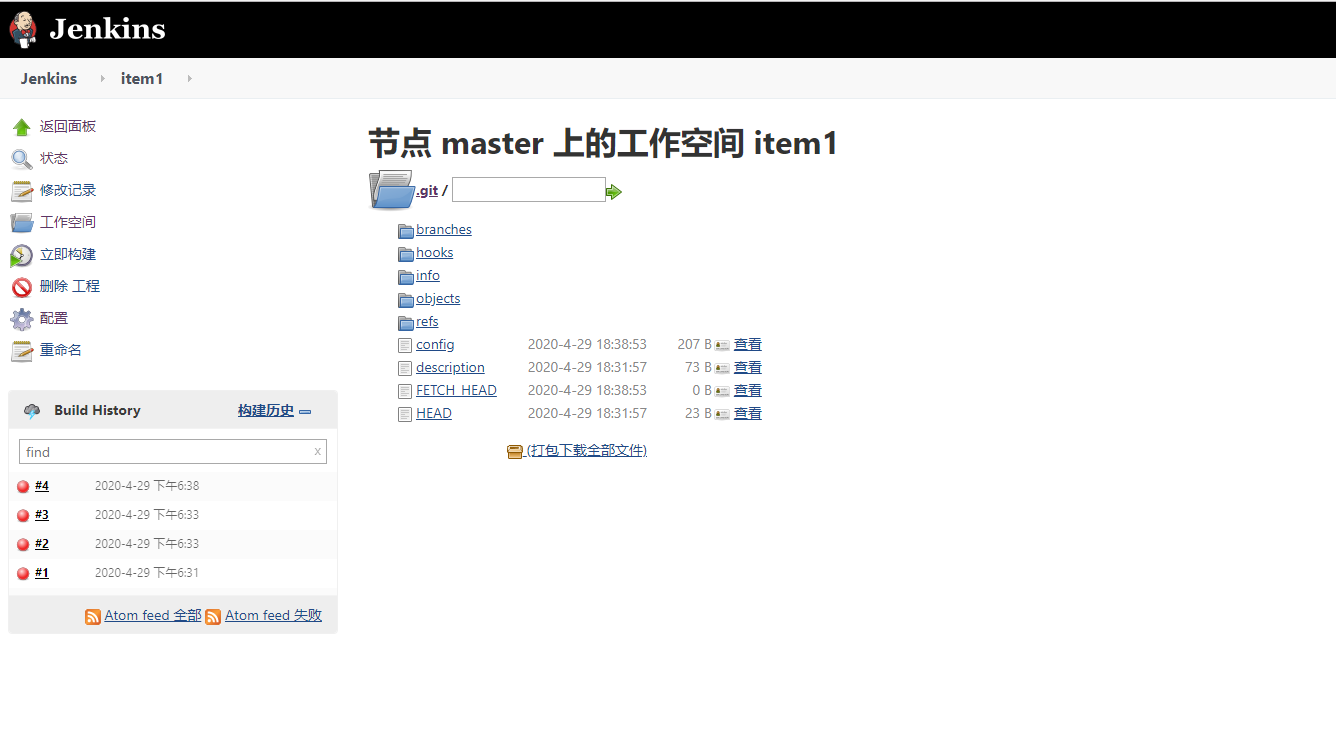1336x733 pixels.
Task: Click file icon beside config
Action: click(x=405, y=345)
